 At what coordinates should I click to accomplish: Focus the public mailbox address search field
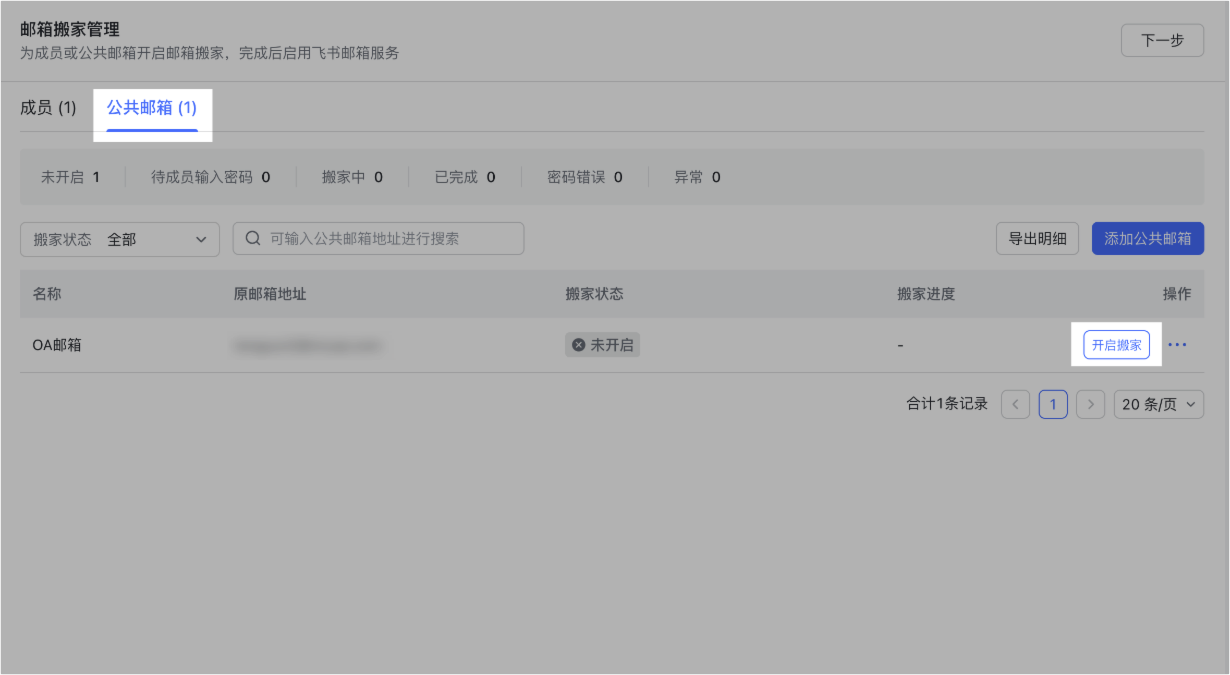390,239
